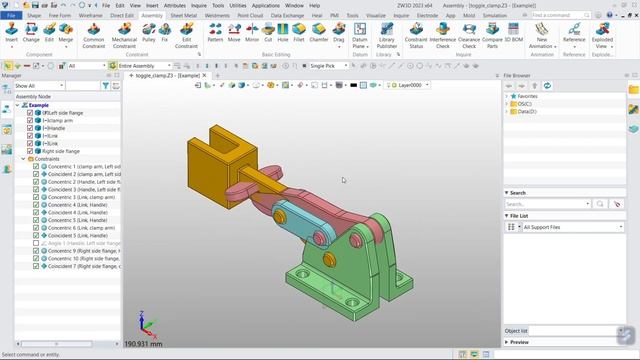Screen dimensions: 640x360
Task: Collapse the Example assembly node
Action: pos(18,105)
